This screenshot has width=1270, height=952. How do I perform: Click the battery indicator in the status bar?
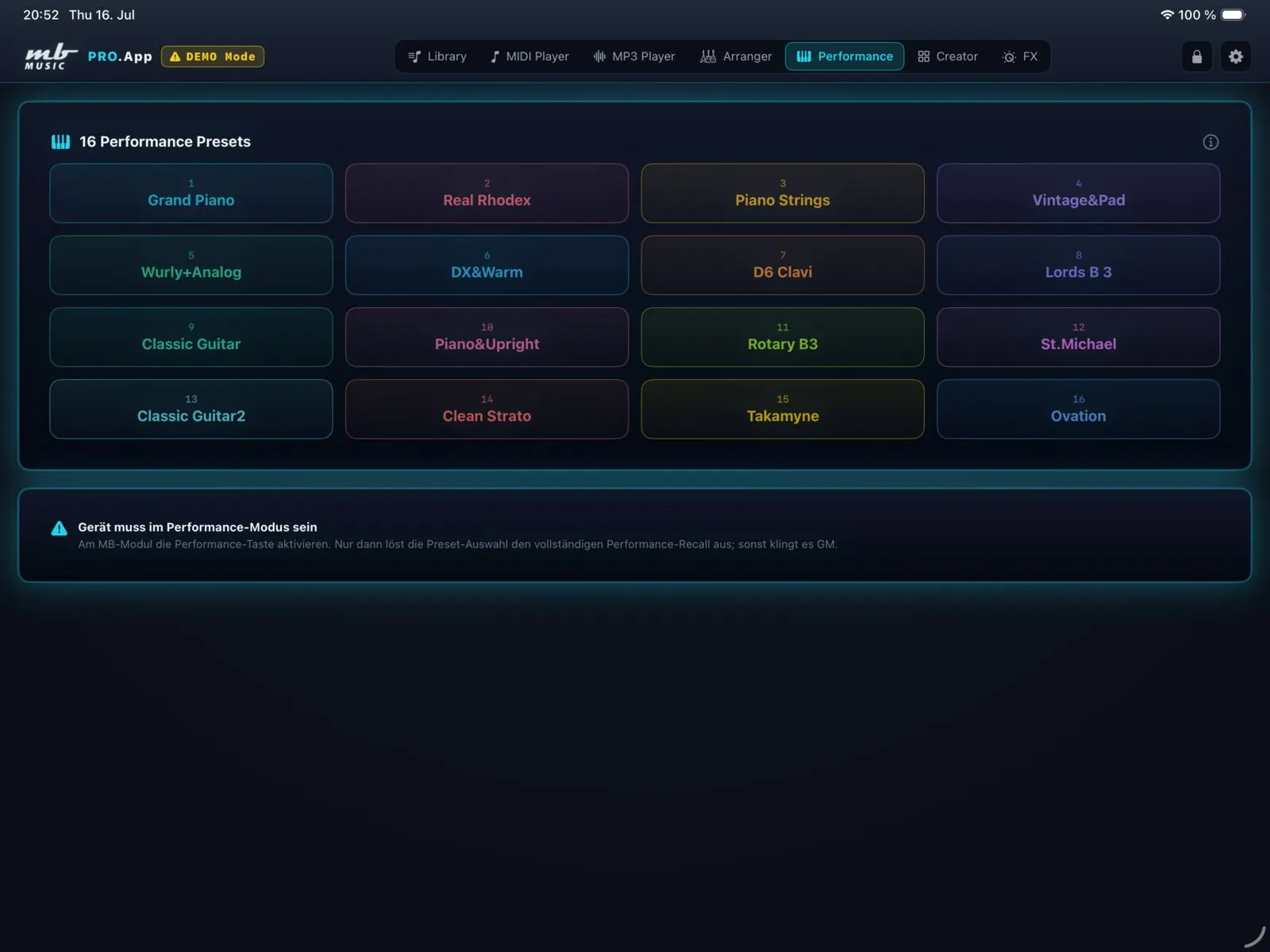click(1233, 15)
